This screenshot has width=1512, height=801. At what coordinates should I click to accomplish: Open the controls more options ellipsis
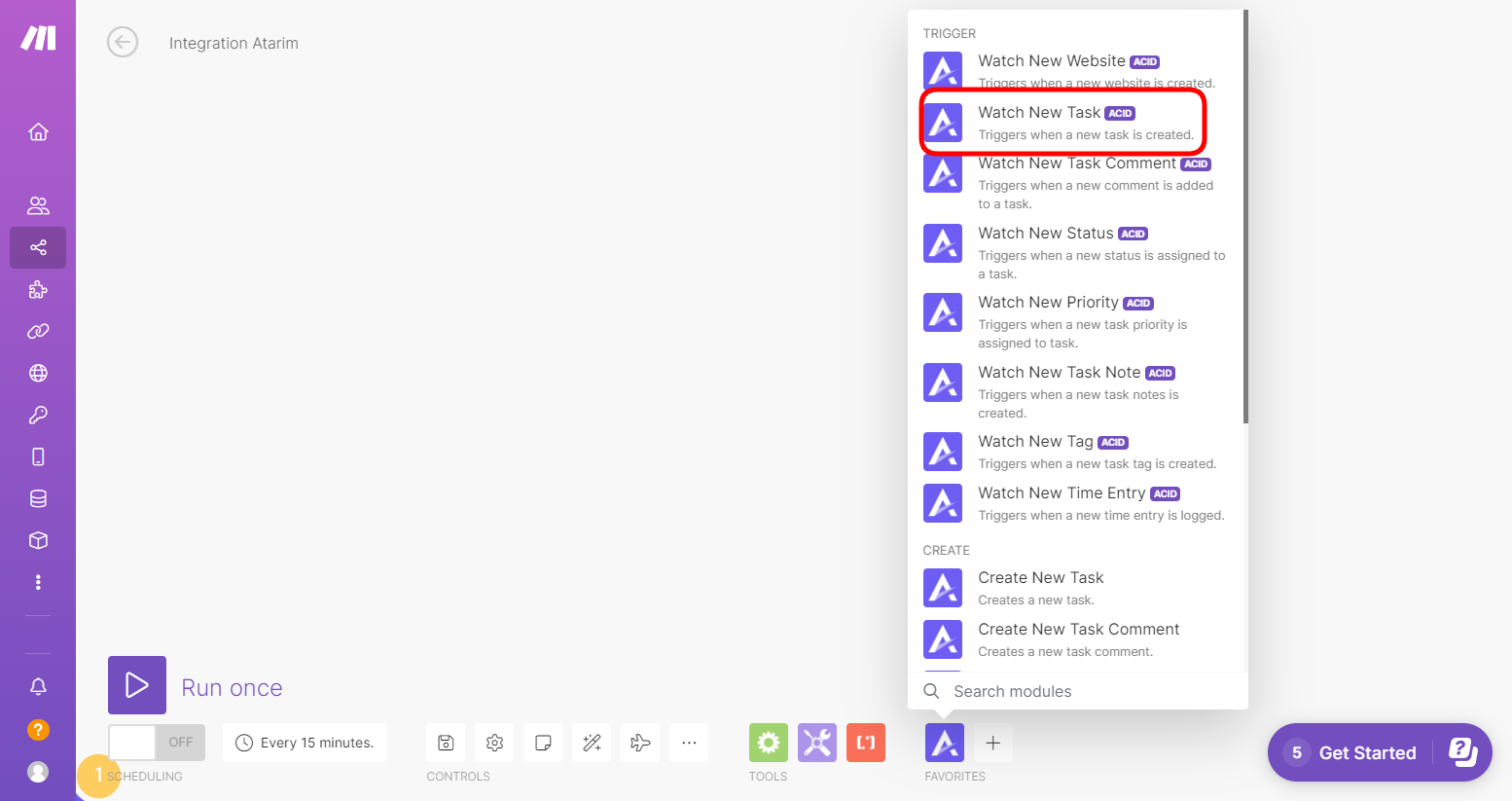[689, 743]
